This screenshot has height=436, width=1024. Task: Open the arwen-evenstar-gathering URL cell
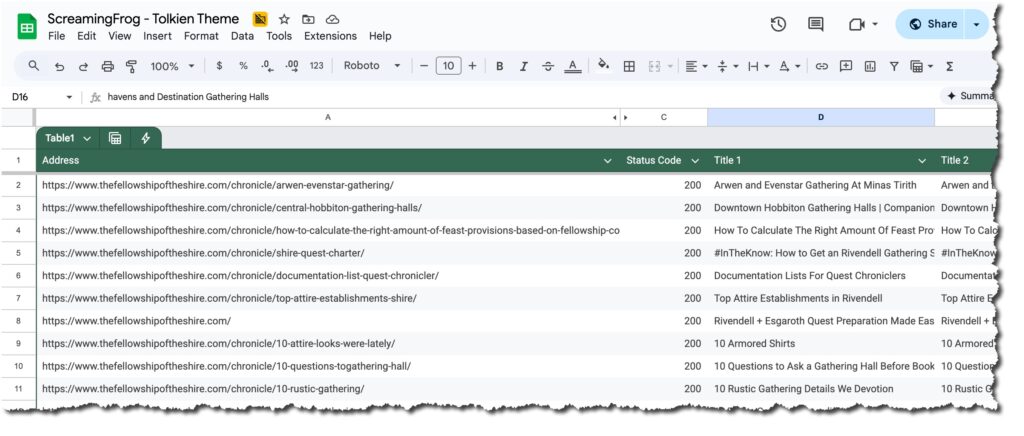click(218, 185)
